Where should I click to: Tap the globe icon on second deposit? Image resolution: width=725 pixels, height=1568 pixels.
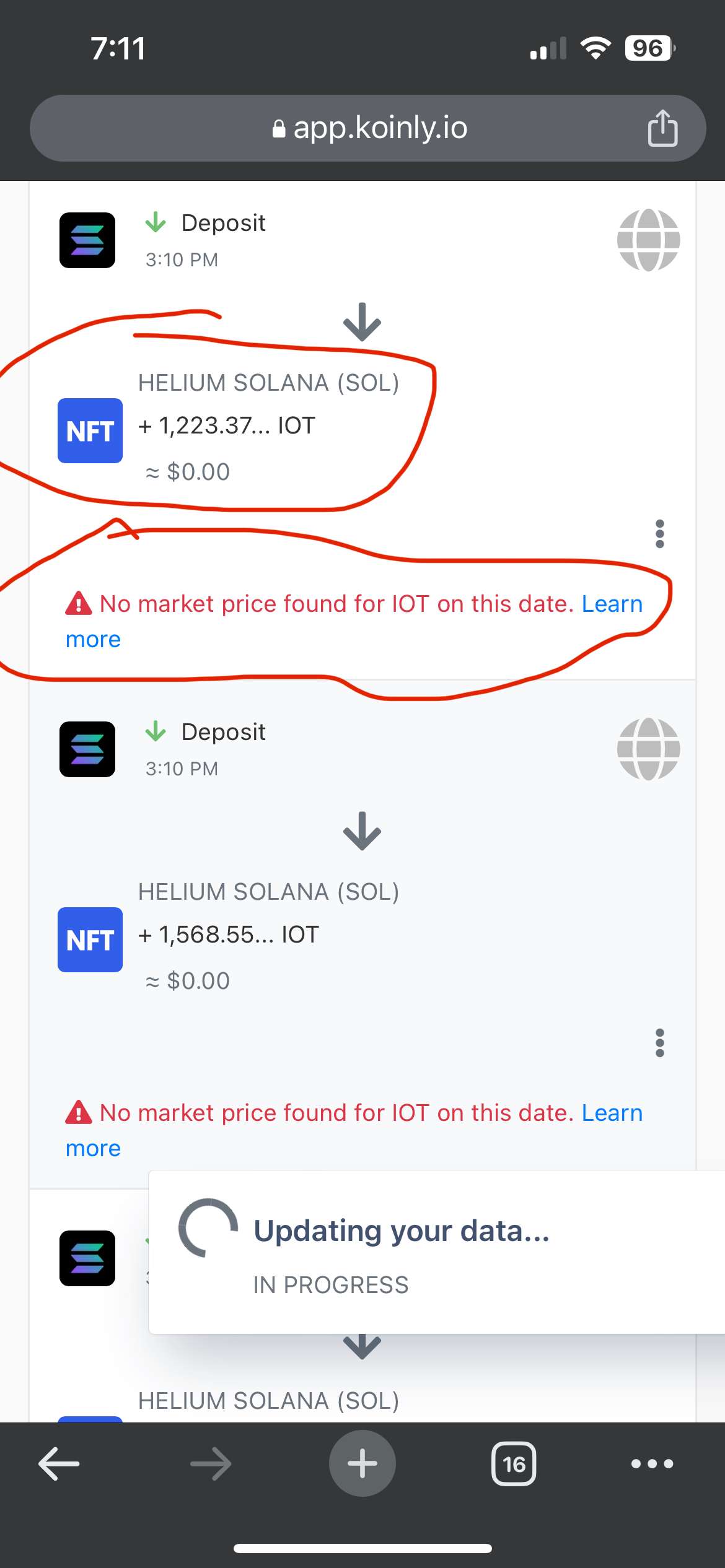[x=648, y=749]
